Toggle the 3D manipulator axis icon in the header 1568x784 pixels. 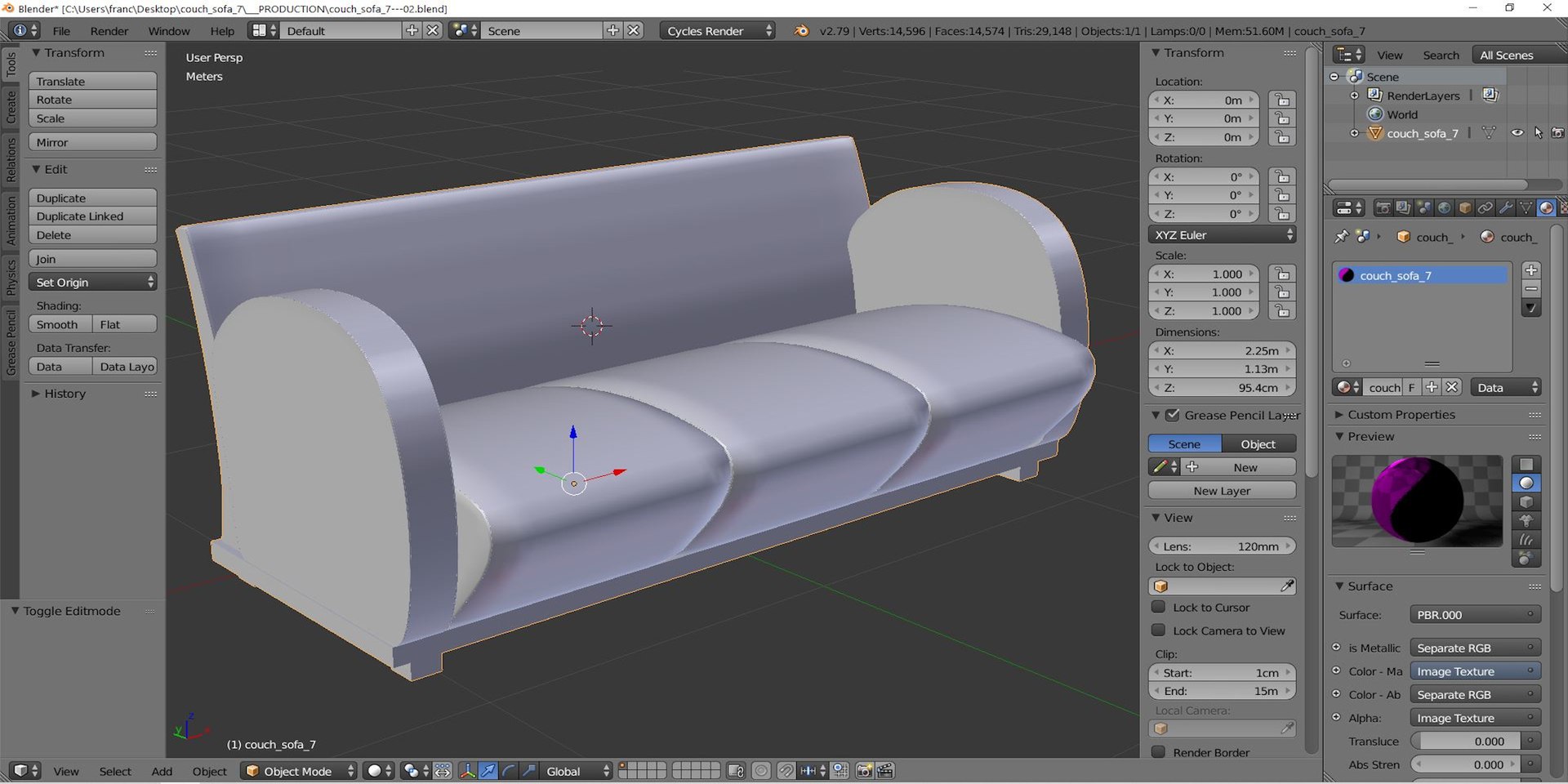pyautogui.click(x=468, y=771)
